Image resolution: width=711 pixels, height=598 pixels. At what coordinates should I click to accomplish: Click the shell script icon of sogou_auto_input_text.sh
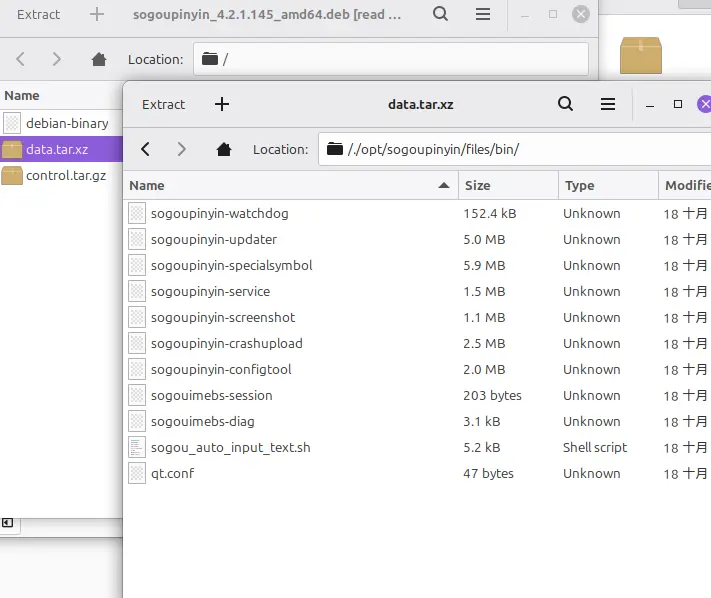coord(137,447)
